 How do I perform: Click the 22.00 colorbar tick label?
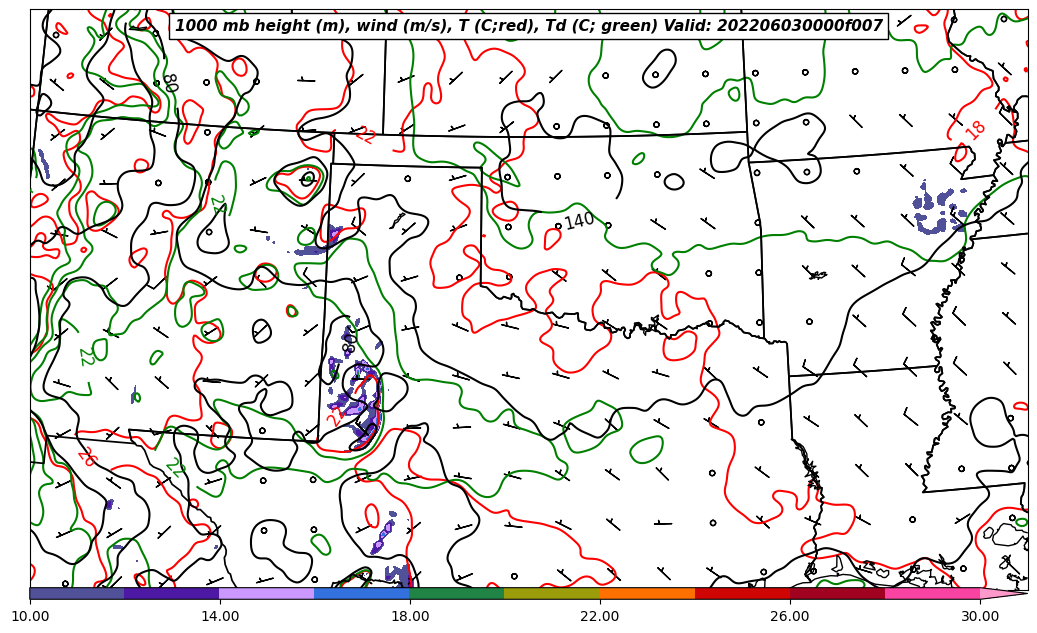tap(600, 616)
